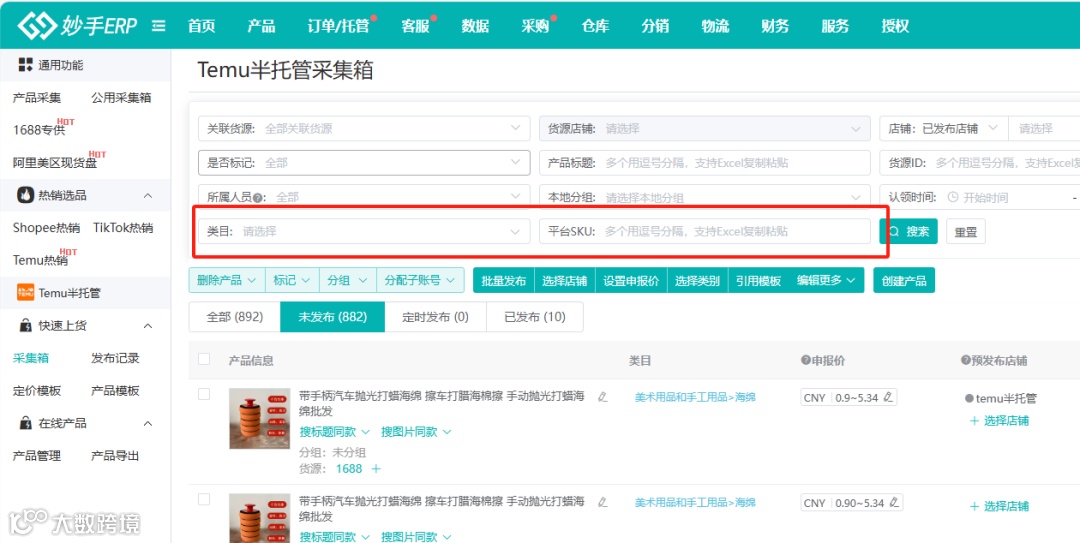This screenshot has height=543, width=1080.
Task: Select the header select-all checkbox
Action: pyautogui.click(x=204, y=359)
